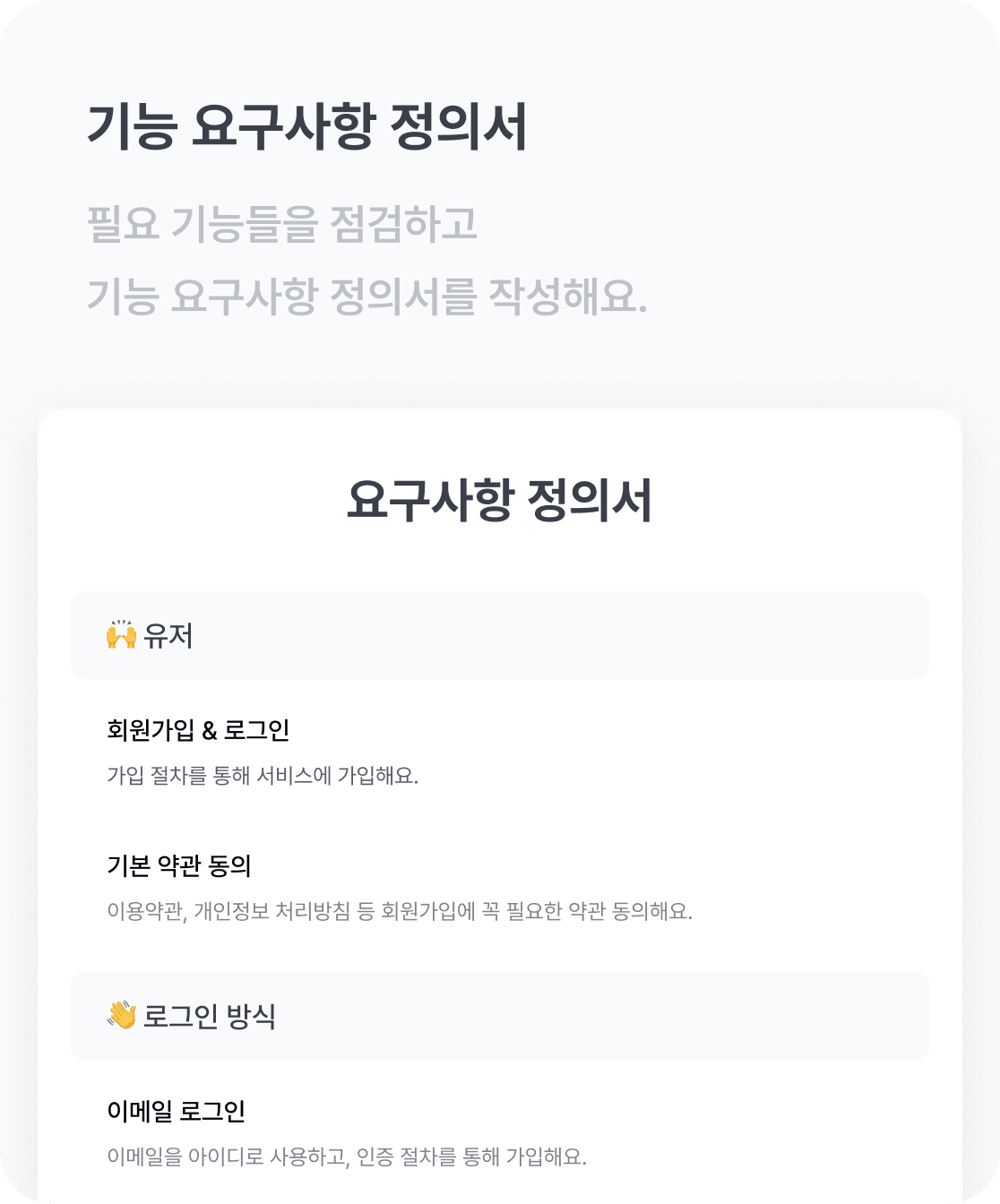Image resolution: width=1000 pixels, height=1204 pixels.
Task: Click the raised hands emoji icon
Action: (121, 636)
